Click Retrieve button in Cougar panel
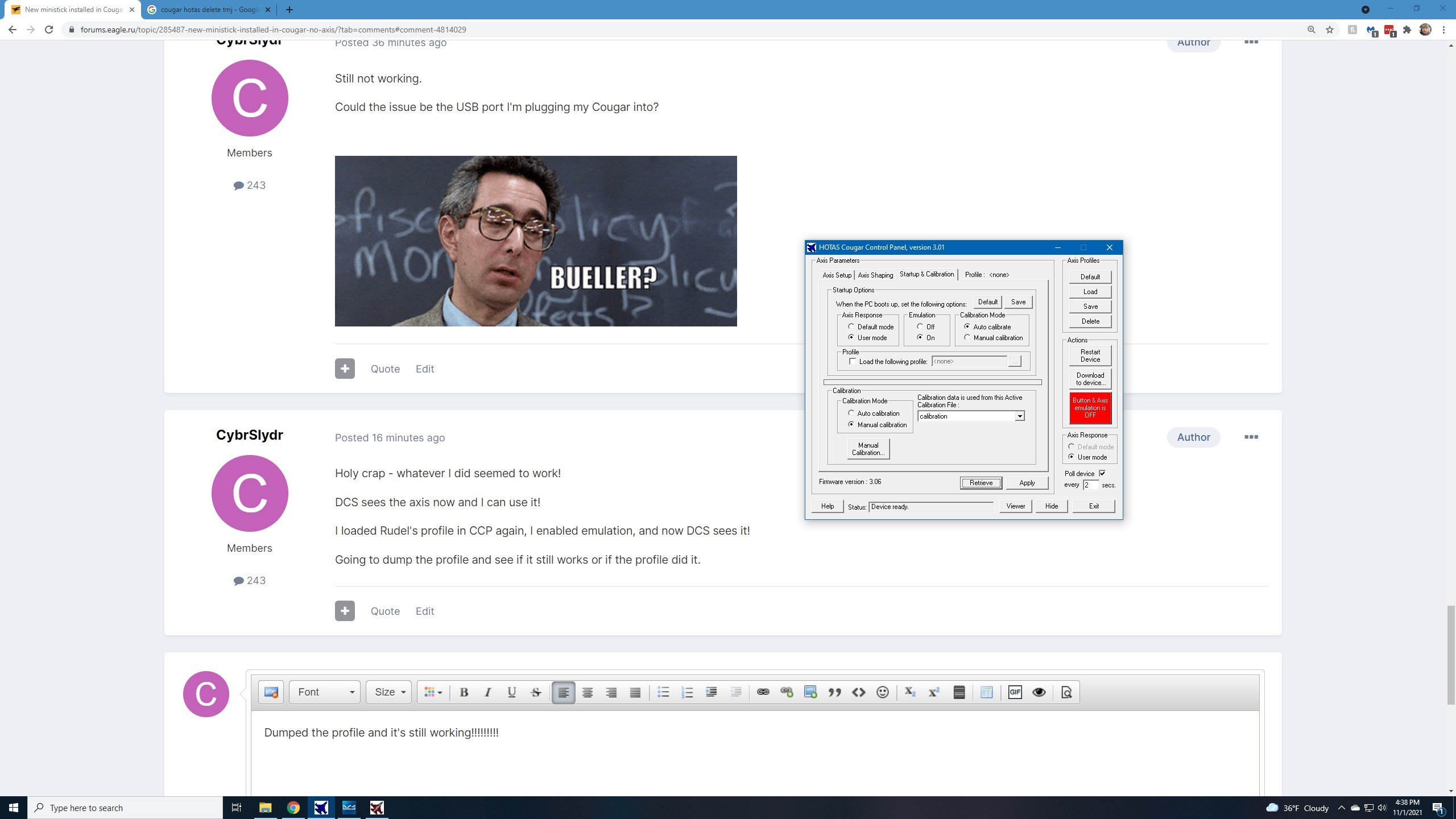 [x=981, y=483]
